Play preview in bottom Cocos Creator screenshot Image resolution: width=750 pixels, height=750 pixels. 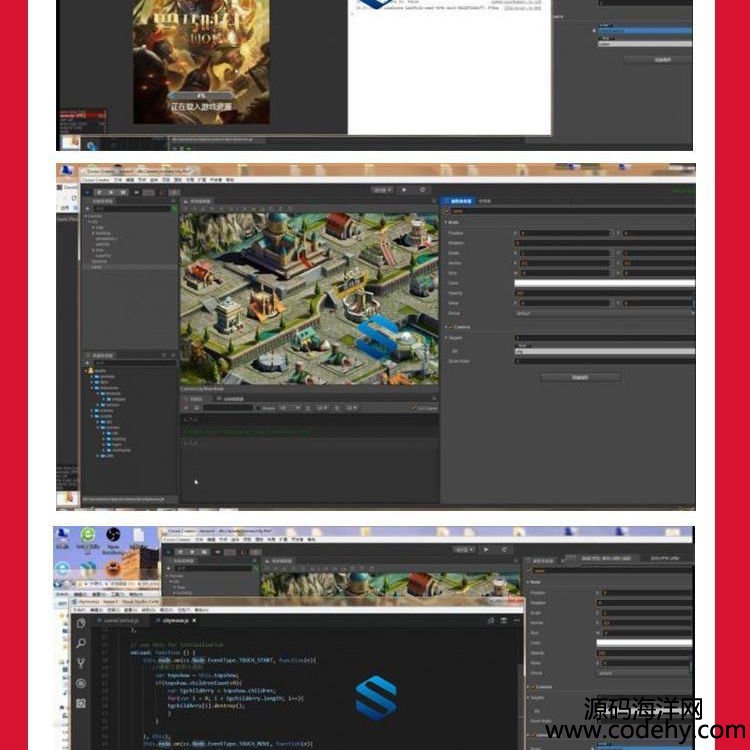(x=486, y=550)
